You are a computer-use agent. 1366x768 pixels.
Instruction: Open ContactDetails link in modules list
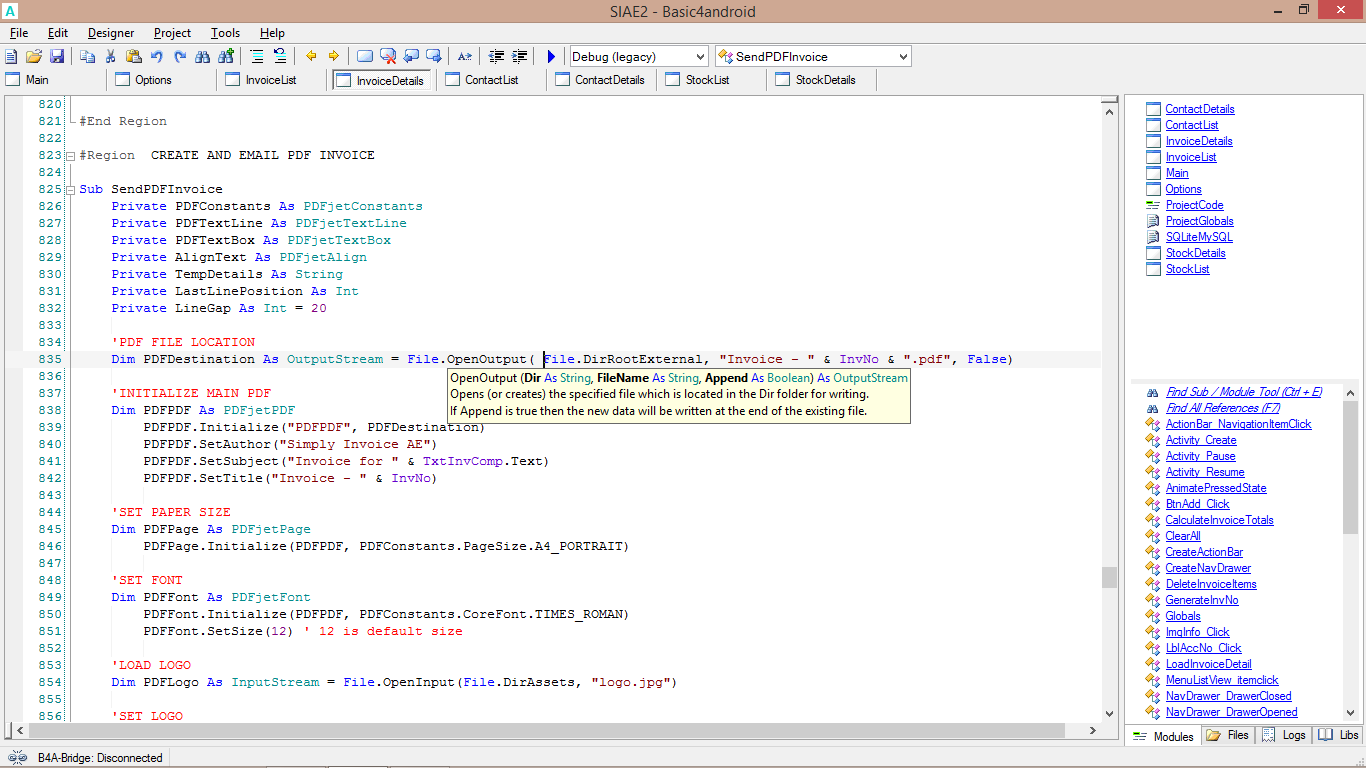(x=1199, y=109)
